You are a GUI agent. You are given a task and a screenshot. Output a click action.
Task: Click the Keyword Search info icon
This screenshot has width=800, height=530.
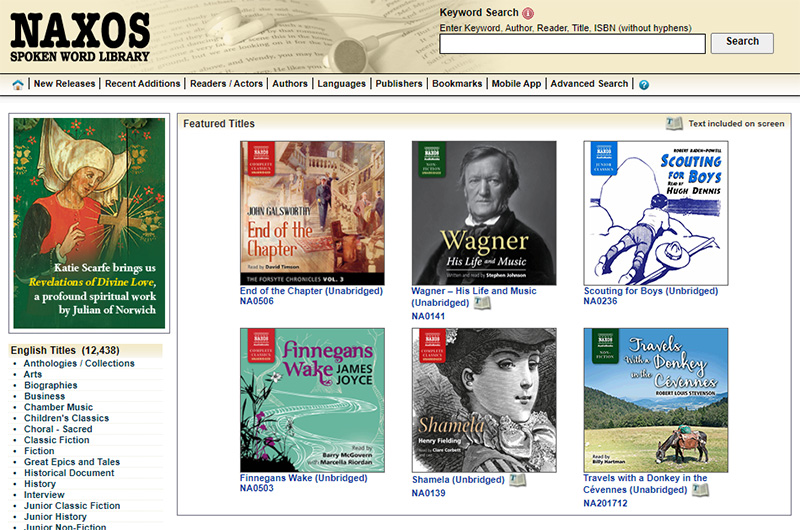pyautogui.click(x=528, y=13)
